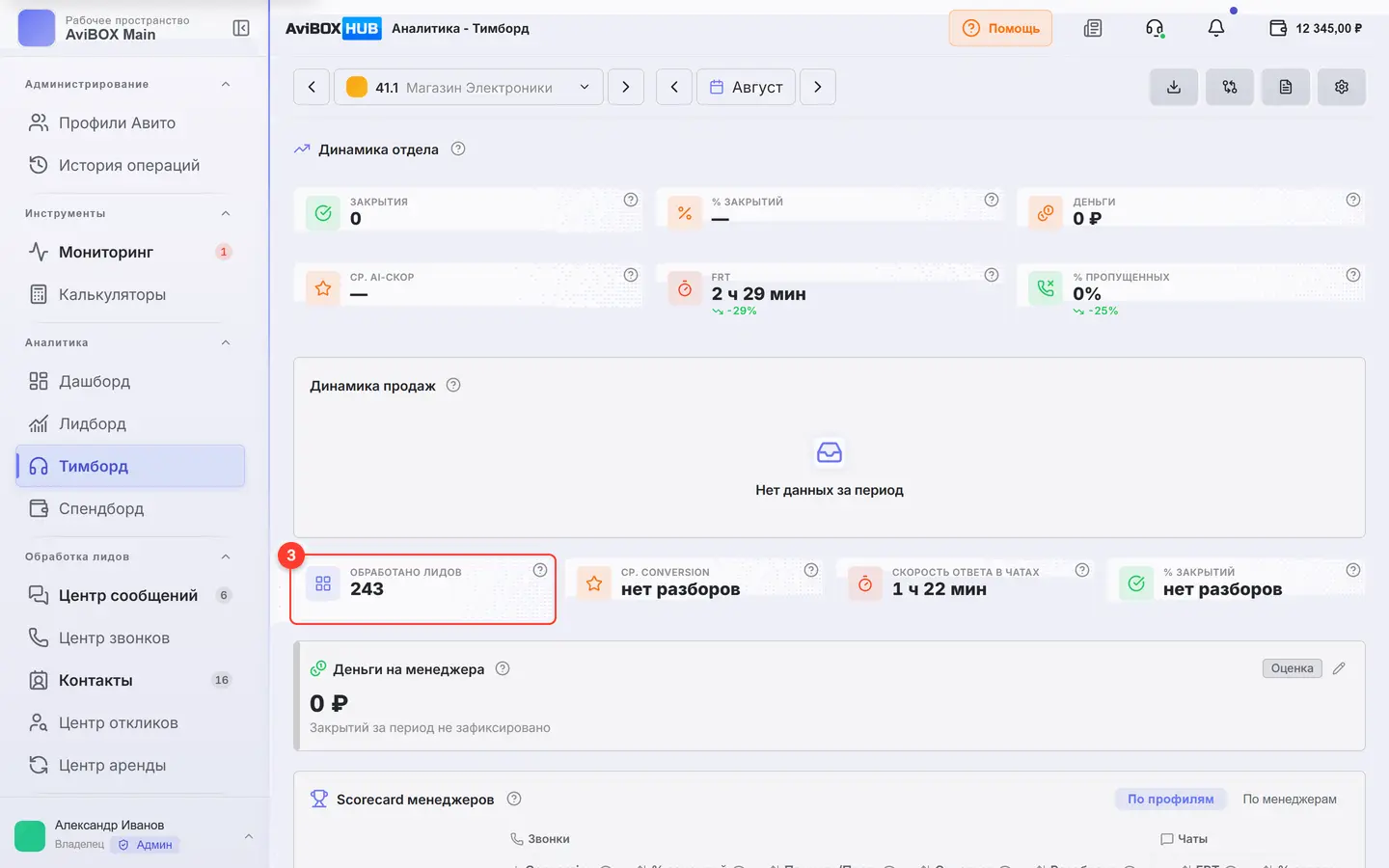Open История операций
Screen dimensions: 1389x868
[x=130, y=165]
